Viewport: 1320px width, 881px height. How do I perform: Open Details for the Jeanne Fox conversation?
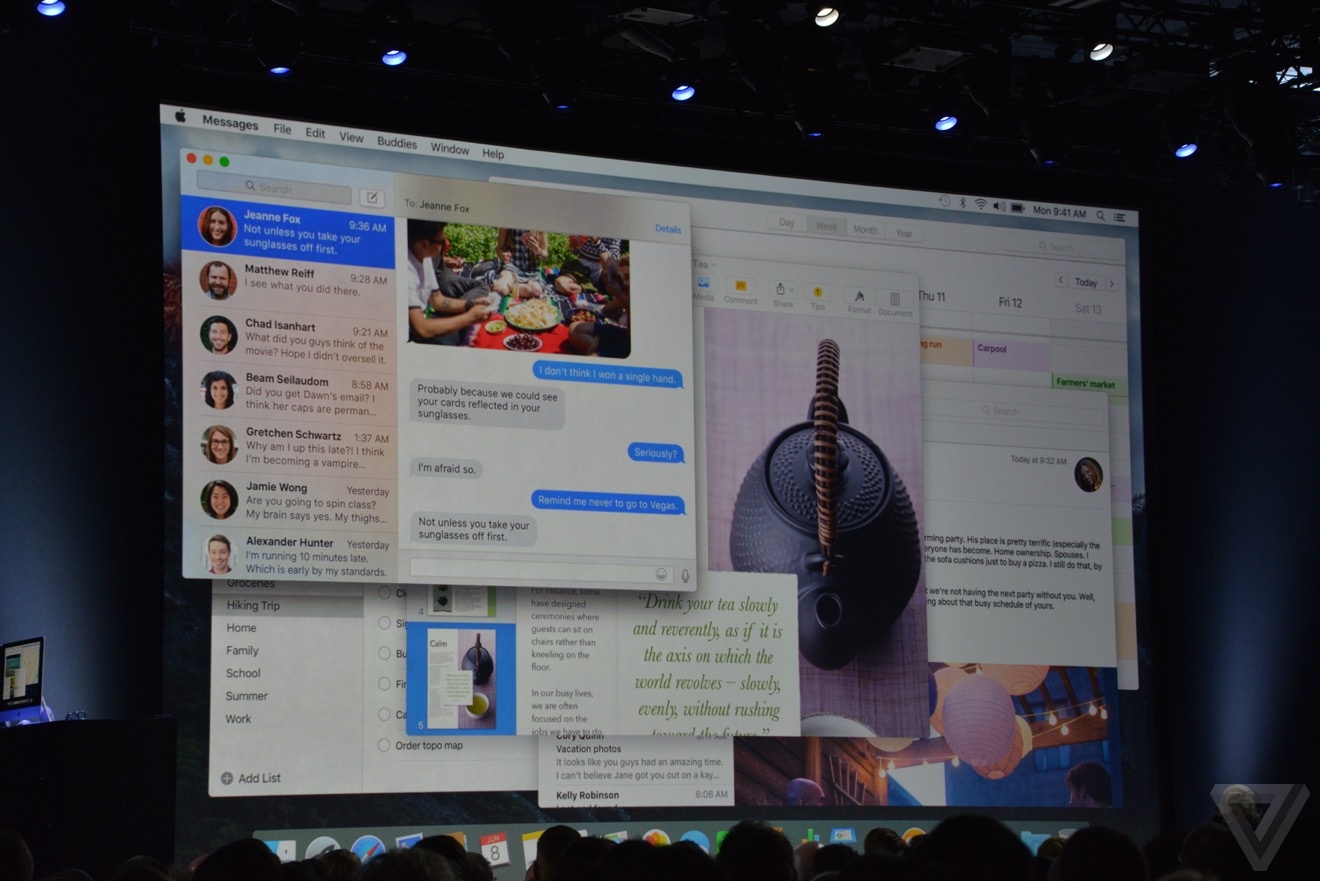click(668, 229)
